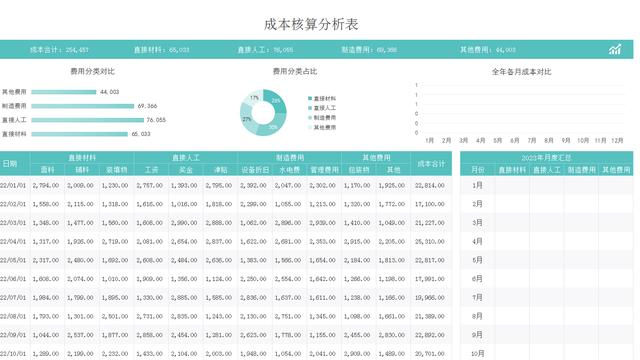Viewport: 640px width, 360px height.
Task: Click the total cell 25,310.00
Action: pos(430,242)
